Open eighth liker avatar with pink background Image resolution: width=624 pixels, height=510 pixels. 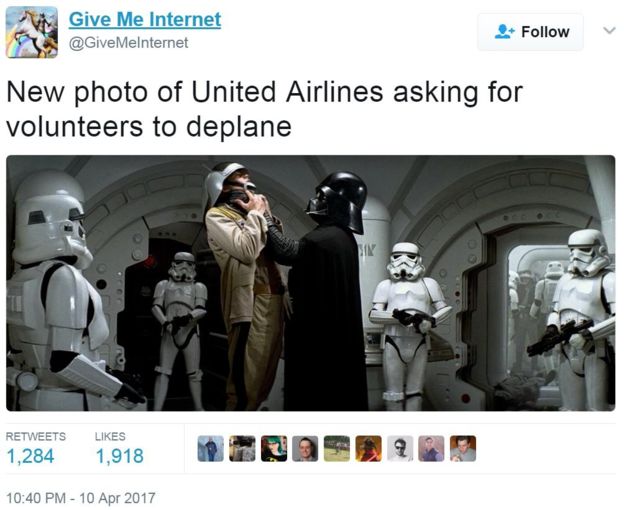coord(431,449)
